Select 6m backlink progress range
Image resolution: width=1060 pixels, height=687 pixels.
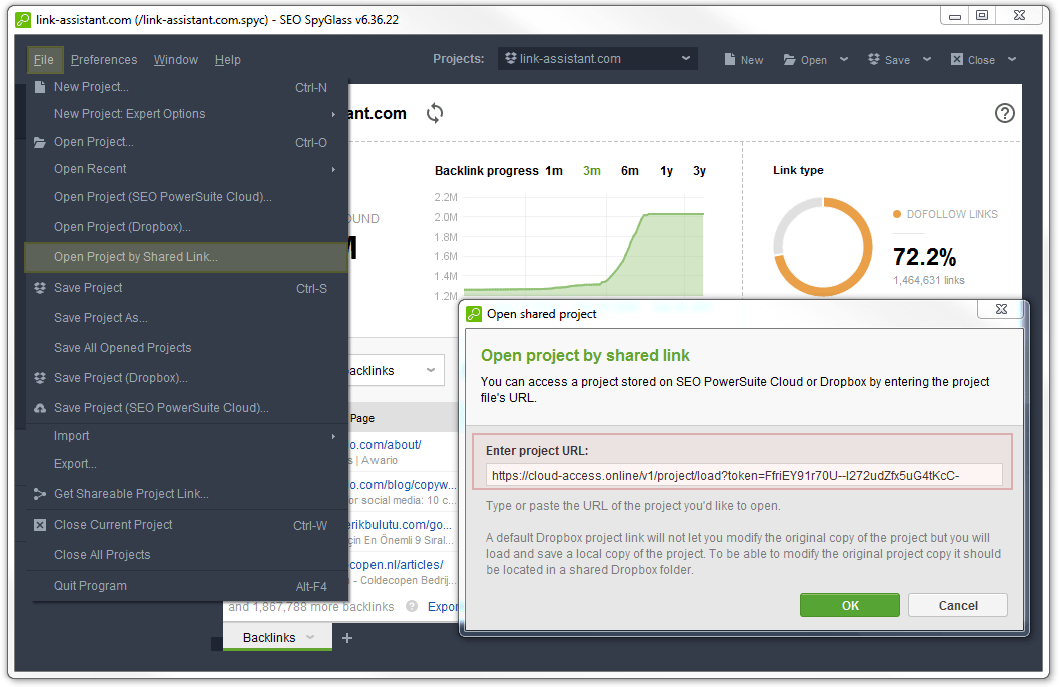pyautogui.click(x=629, y=170)
